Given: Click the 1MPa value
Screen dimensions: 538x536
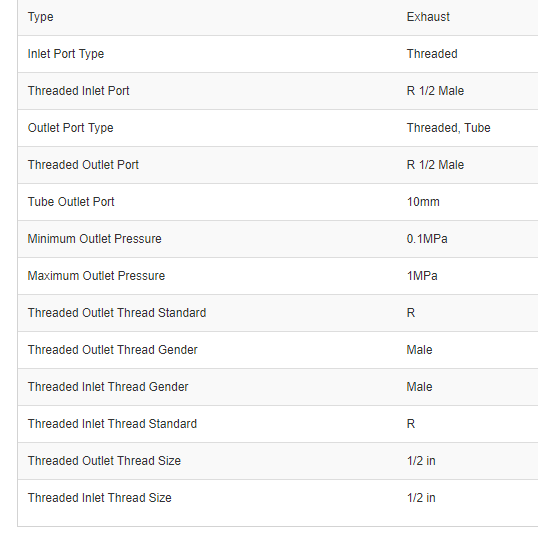Looking at the screenshot, I should point(422,276).
